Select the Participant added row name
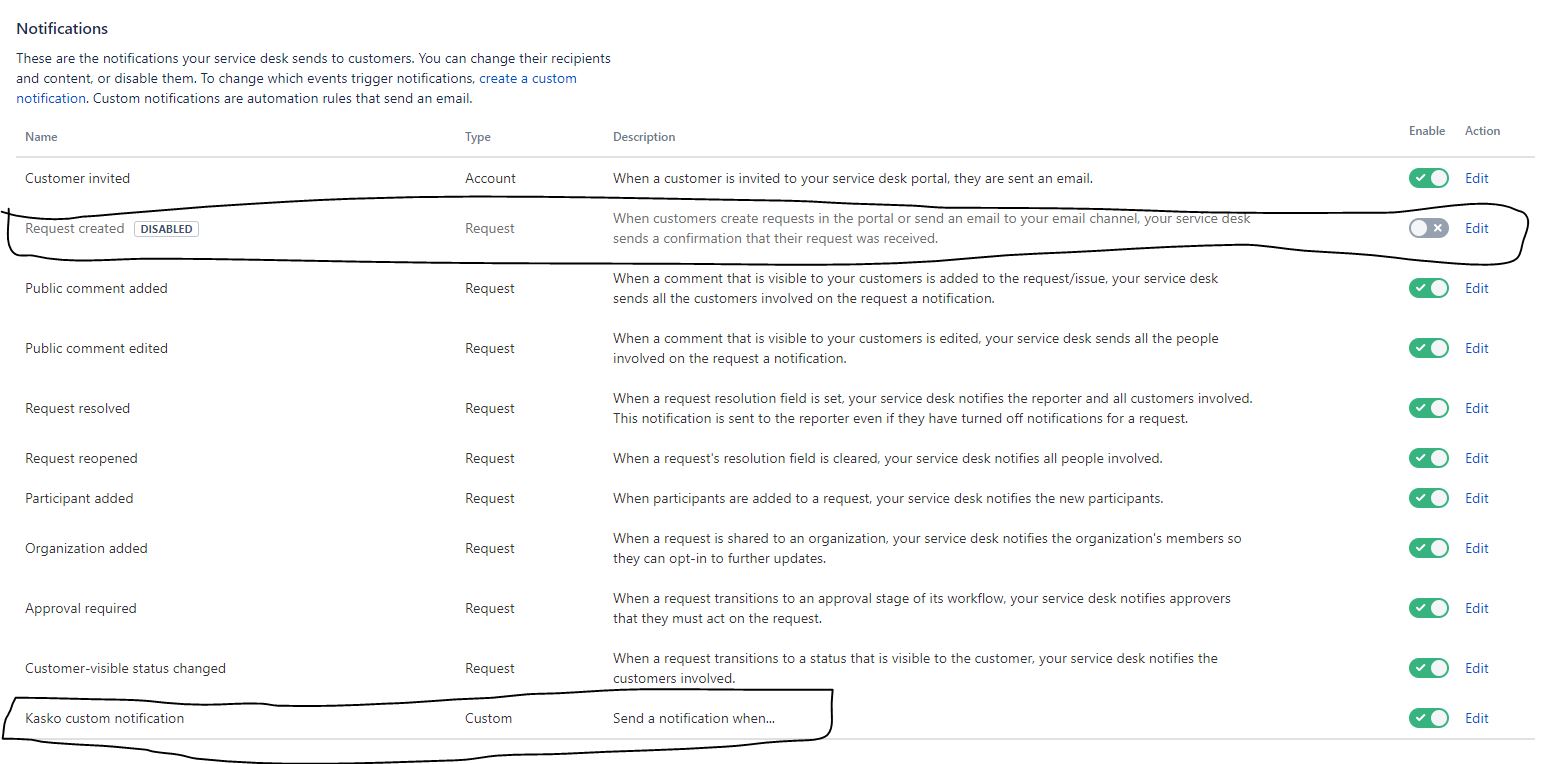Image resolution: width=1550 pixels, height=764 pixels. 79,498
